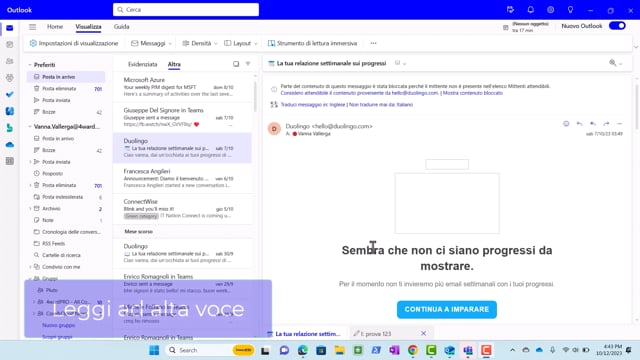Open the dropdown next to message subject
The width and height of the screenshot is (640, 360).
pyautogui.click(x=404, y=64)
